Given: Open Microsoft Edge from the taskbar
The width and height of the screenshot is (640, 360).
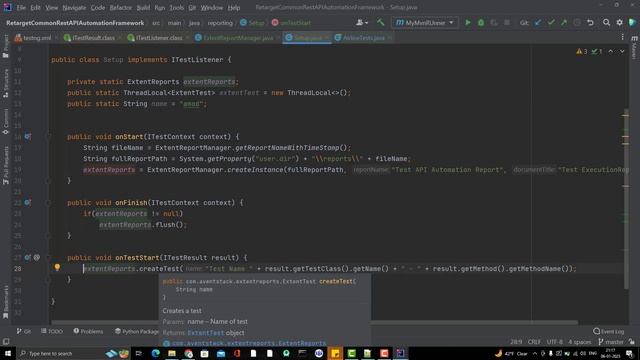Looking at the screenshot, I should pyautogui.click(x=156, y=353).
